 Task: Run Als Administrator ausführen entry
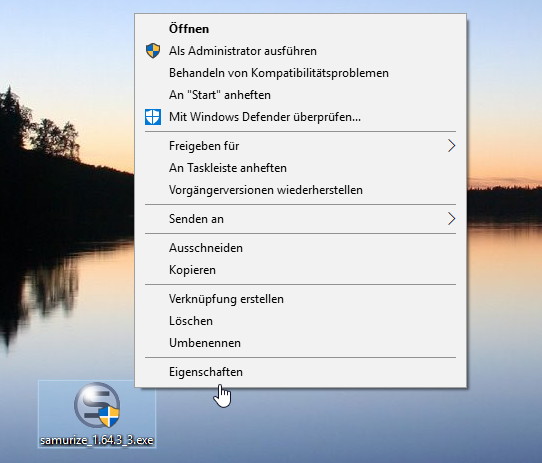[x=300, y=51]
